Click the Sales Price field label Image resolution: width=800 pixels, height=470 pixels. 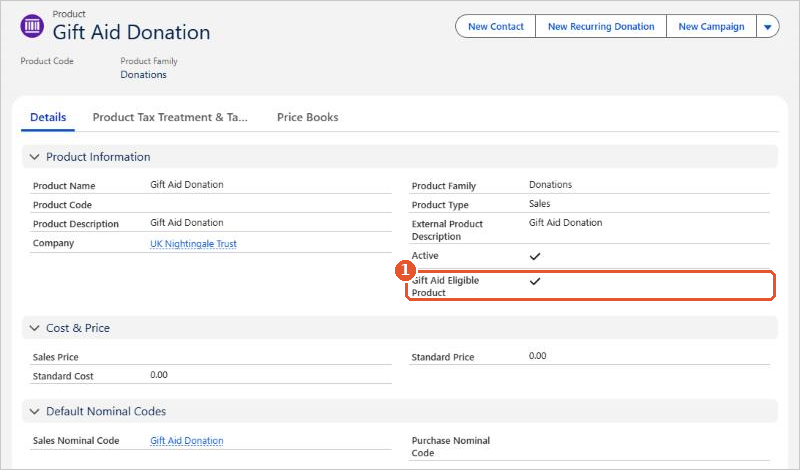tap(56, 357)
